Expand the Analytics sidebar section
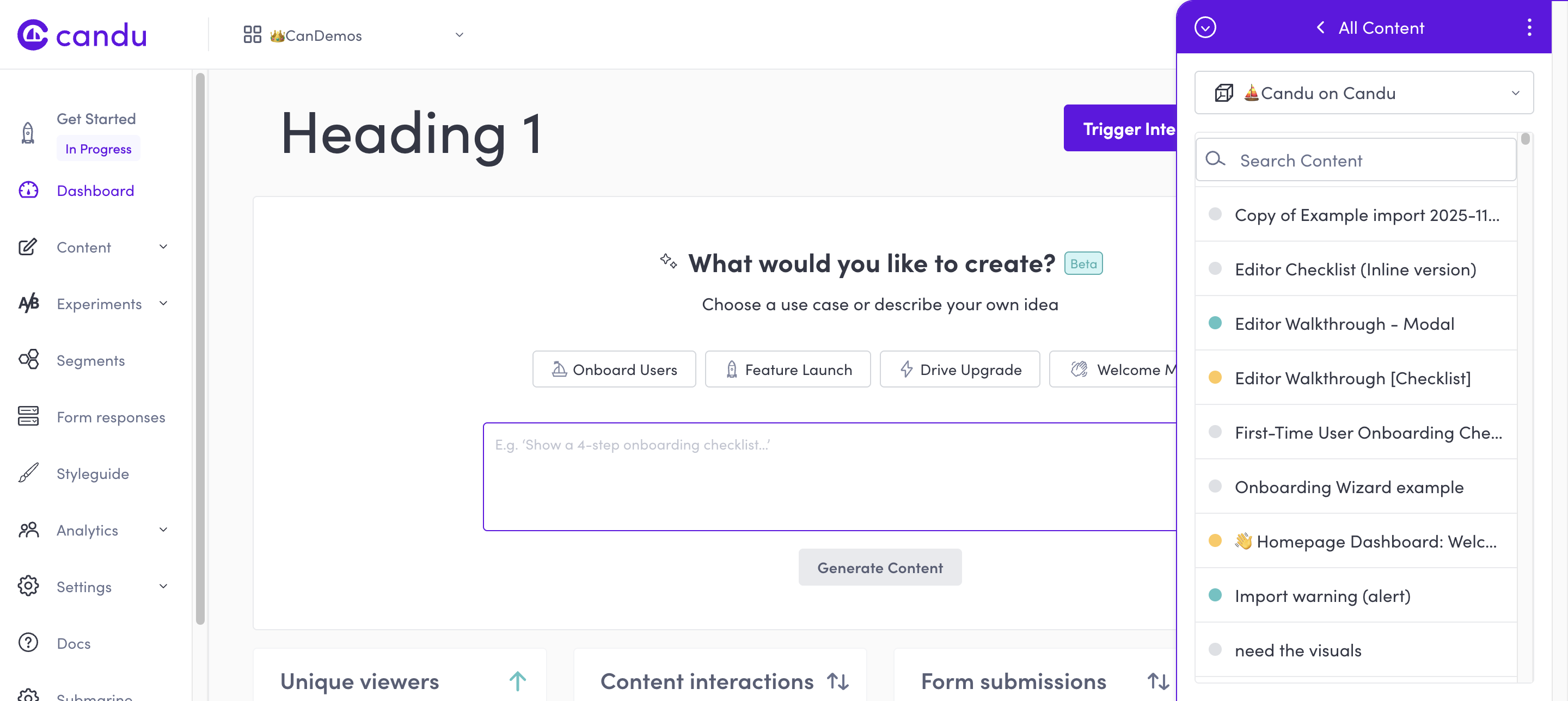Image resolution: width=1568 pixels, height=701 pixels. tap(163, 530)
